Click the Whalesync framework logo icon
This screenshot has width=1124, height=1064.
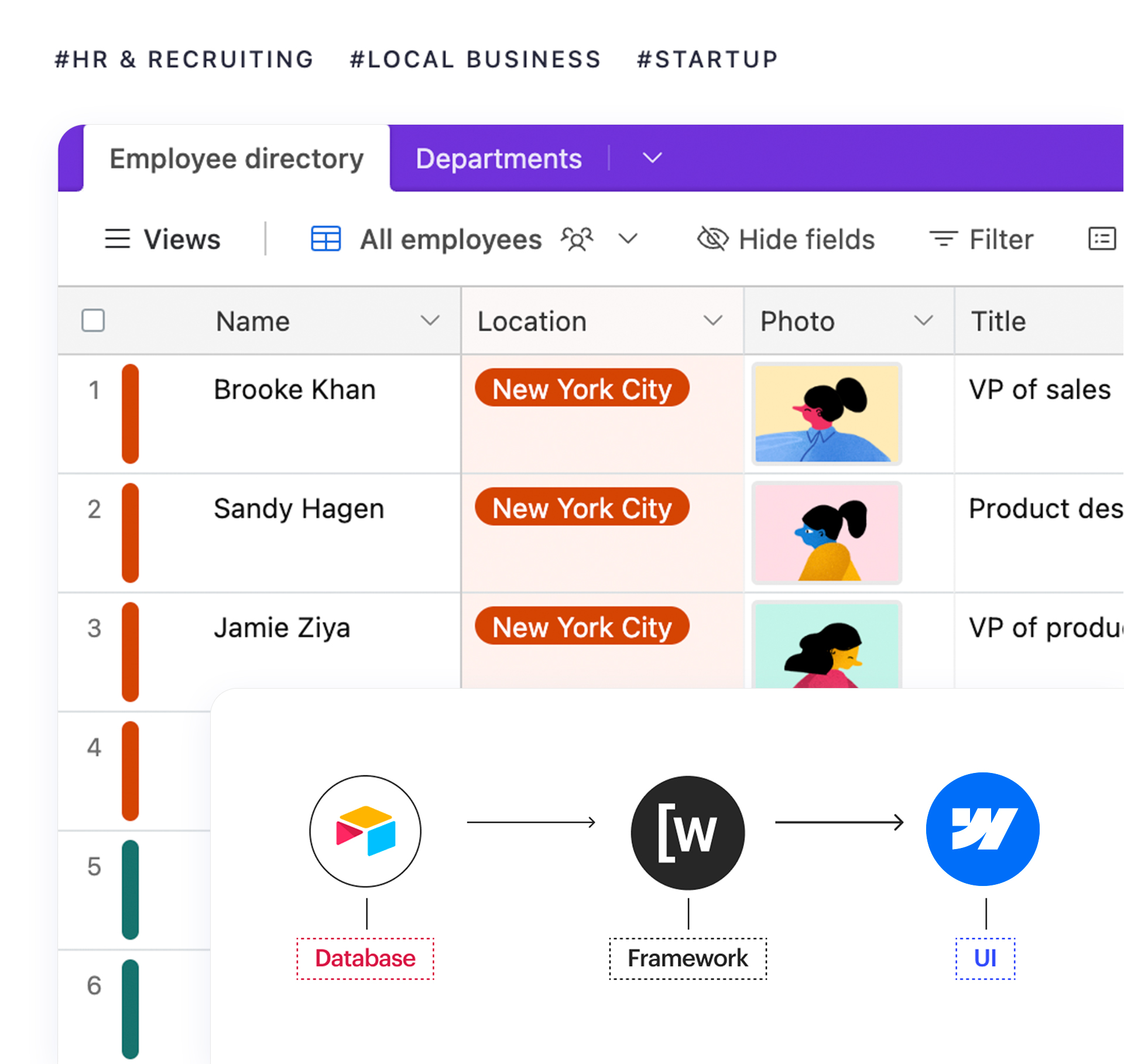(688, 832)
